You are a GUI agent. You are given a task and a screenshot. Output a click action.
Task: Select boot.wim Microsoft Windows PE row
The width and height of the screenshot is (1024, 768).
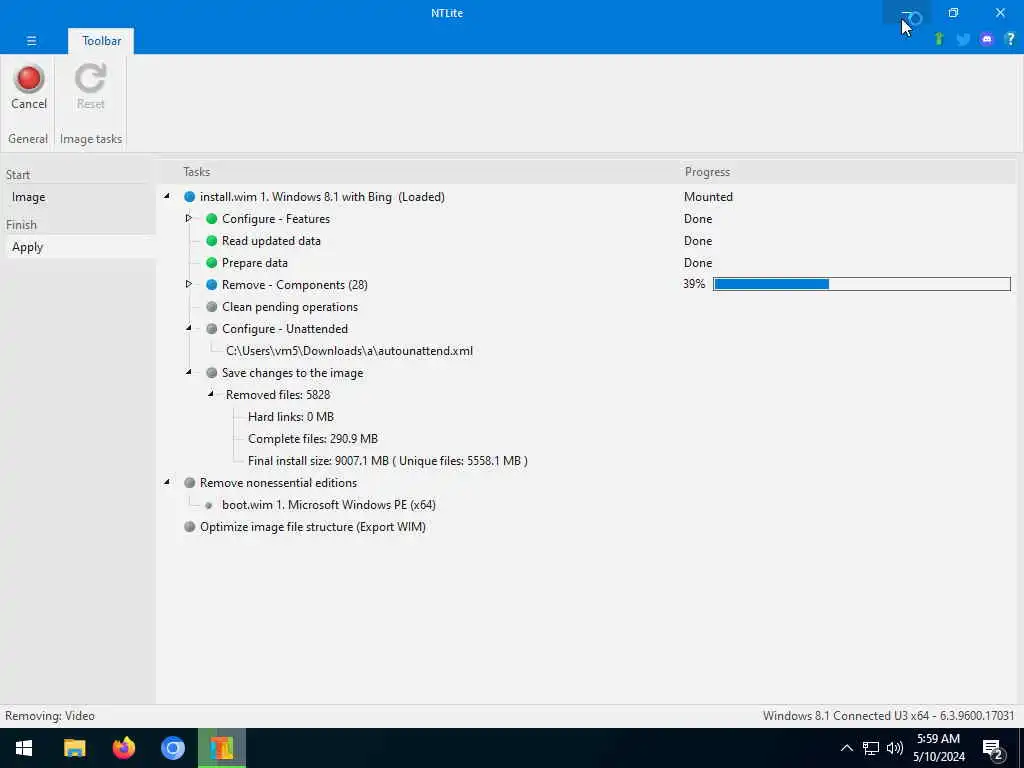click(x=328, y=505)
